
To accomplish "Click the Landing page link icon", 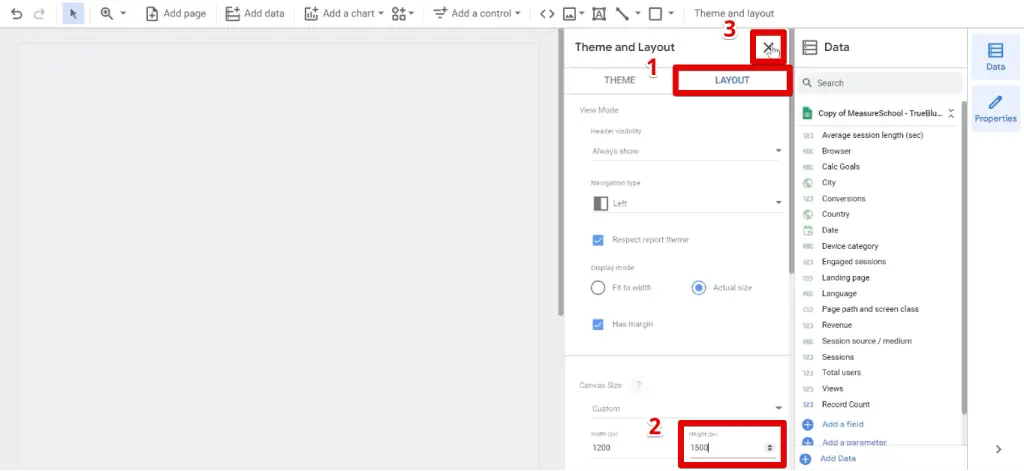I will [808, 278].
